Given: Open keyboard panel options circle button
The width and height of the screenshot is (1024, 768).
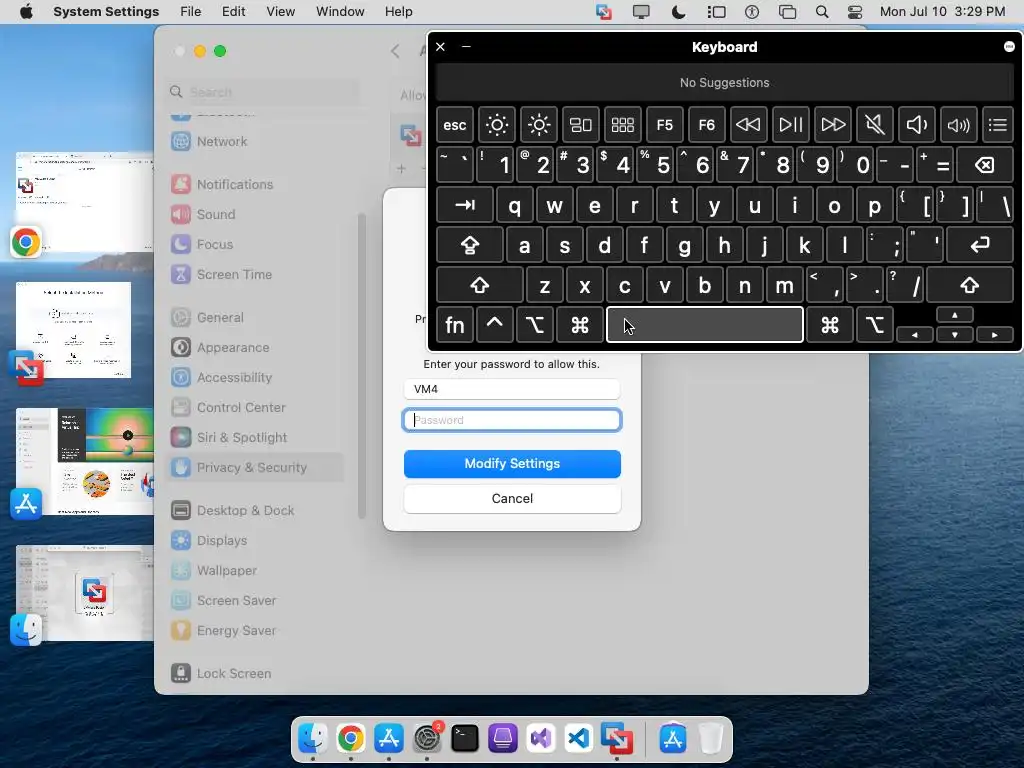Looking at the screenshot, I should tap(1009, 46).
